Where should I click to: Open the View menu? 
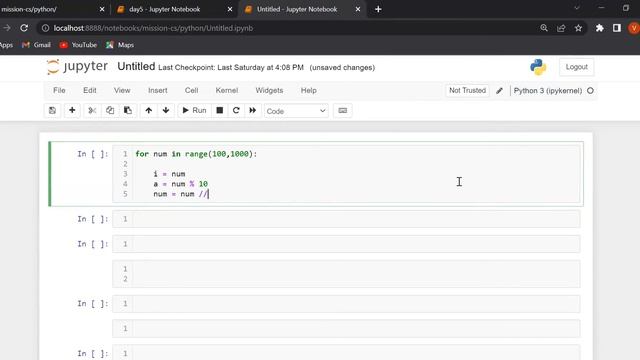[122, 91]
